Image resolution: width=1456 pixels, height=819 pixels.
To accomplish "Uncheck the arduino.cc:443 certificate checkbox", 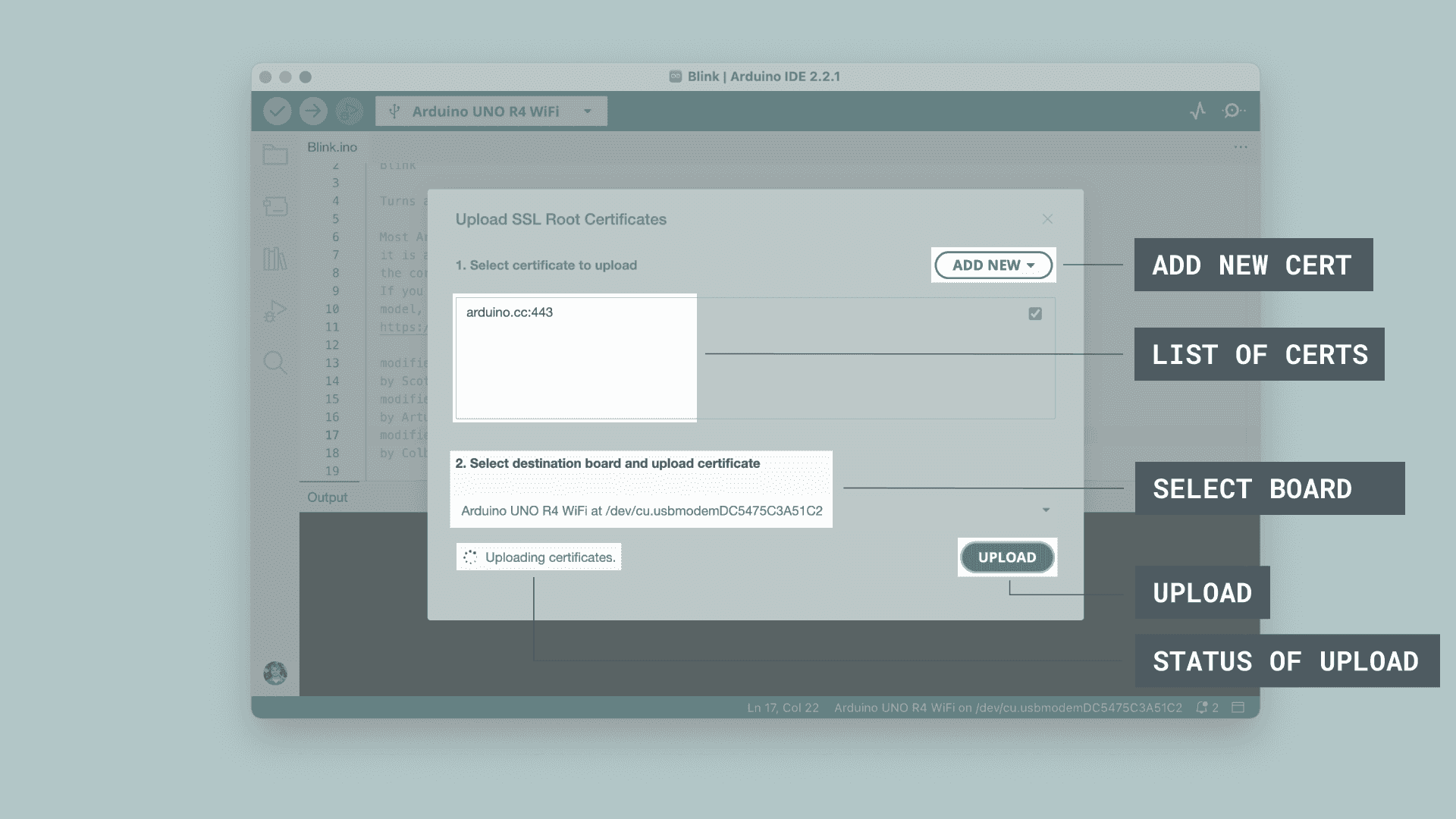I will pyautogui.click(x=1035, y=313).
